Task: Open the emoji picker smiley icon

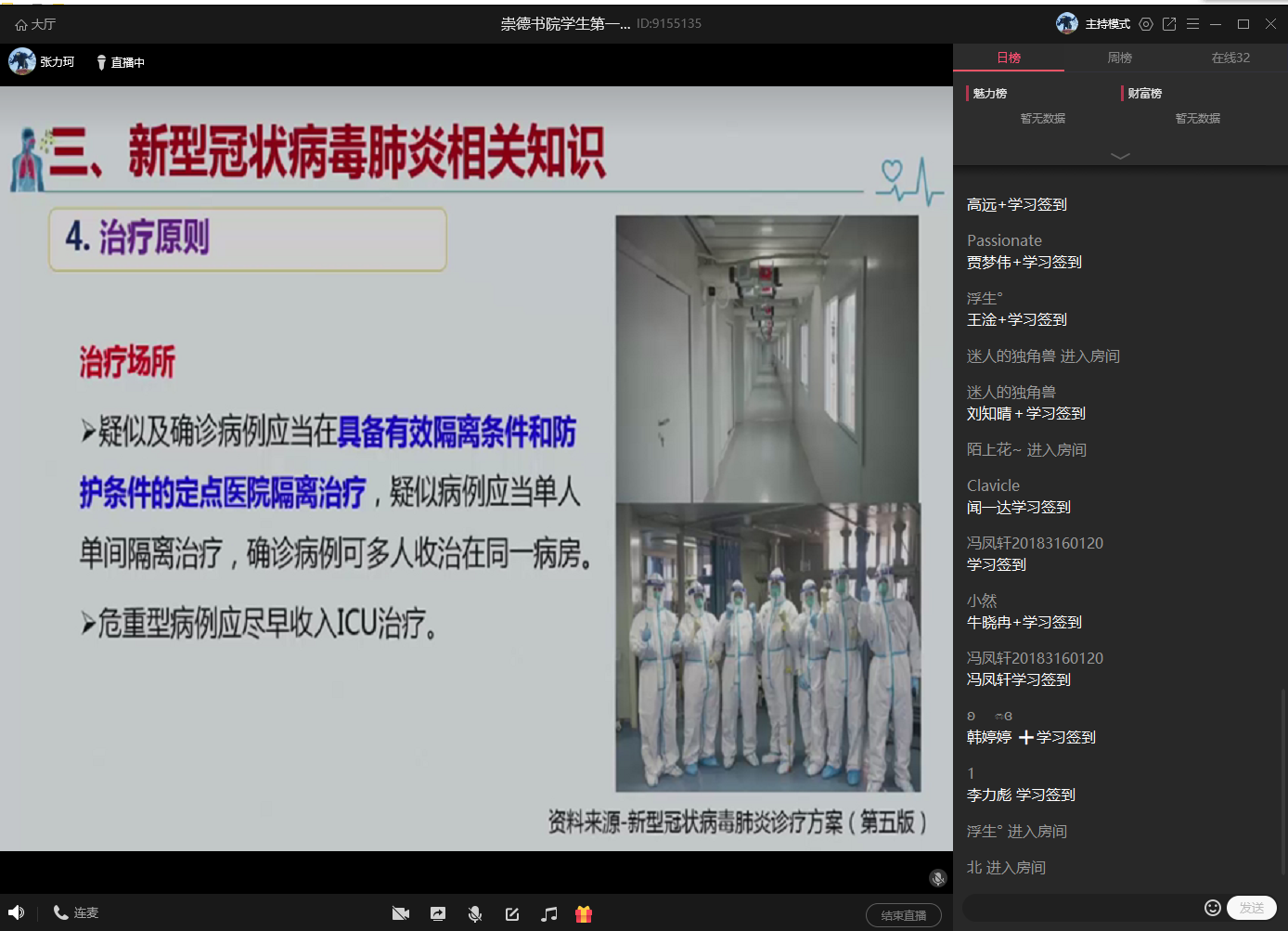Action: (1212, 907)
